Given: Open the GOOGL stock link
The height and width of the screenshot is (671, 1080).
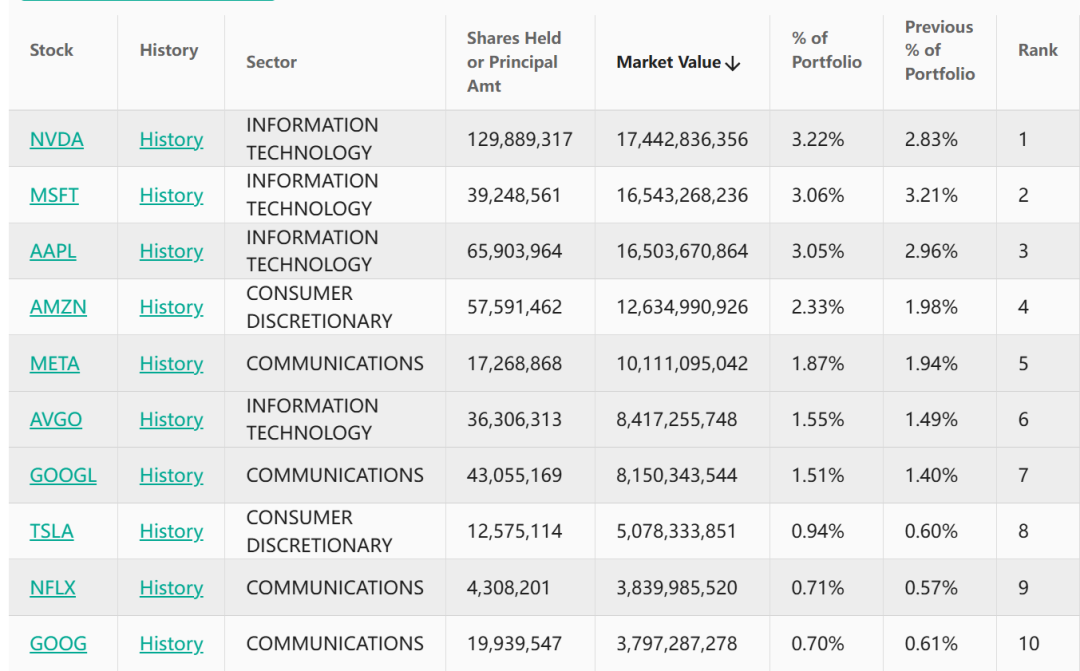Looking at the screenshot, I should point(63,476).
